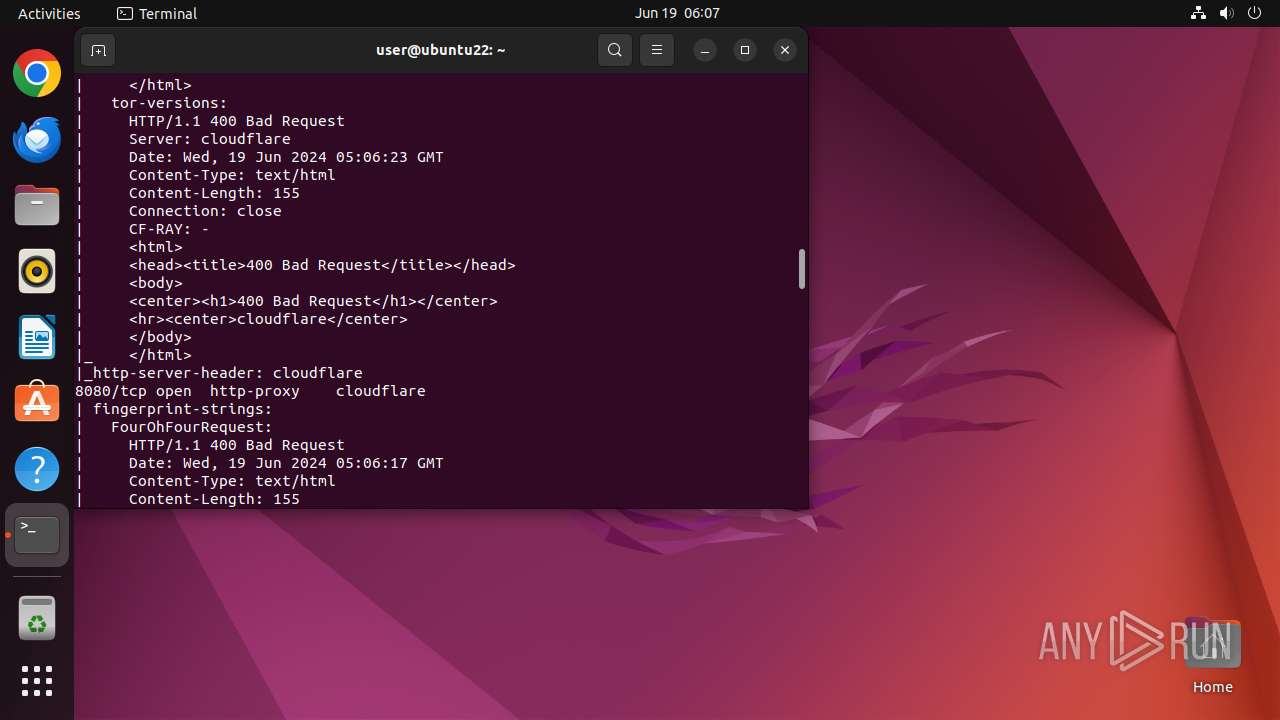Click the '<head><title>400 Bad Request' line

pyautogui.click(x=322, y=265)
